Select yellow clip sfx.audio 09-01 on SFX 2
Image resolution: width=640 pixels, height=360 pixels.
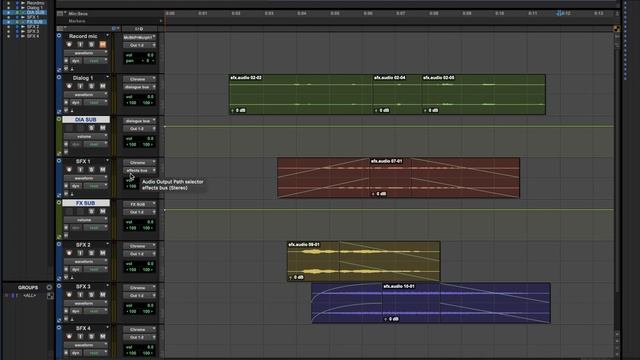click(364, 261)
